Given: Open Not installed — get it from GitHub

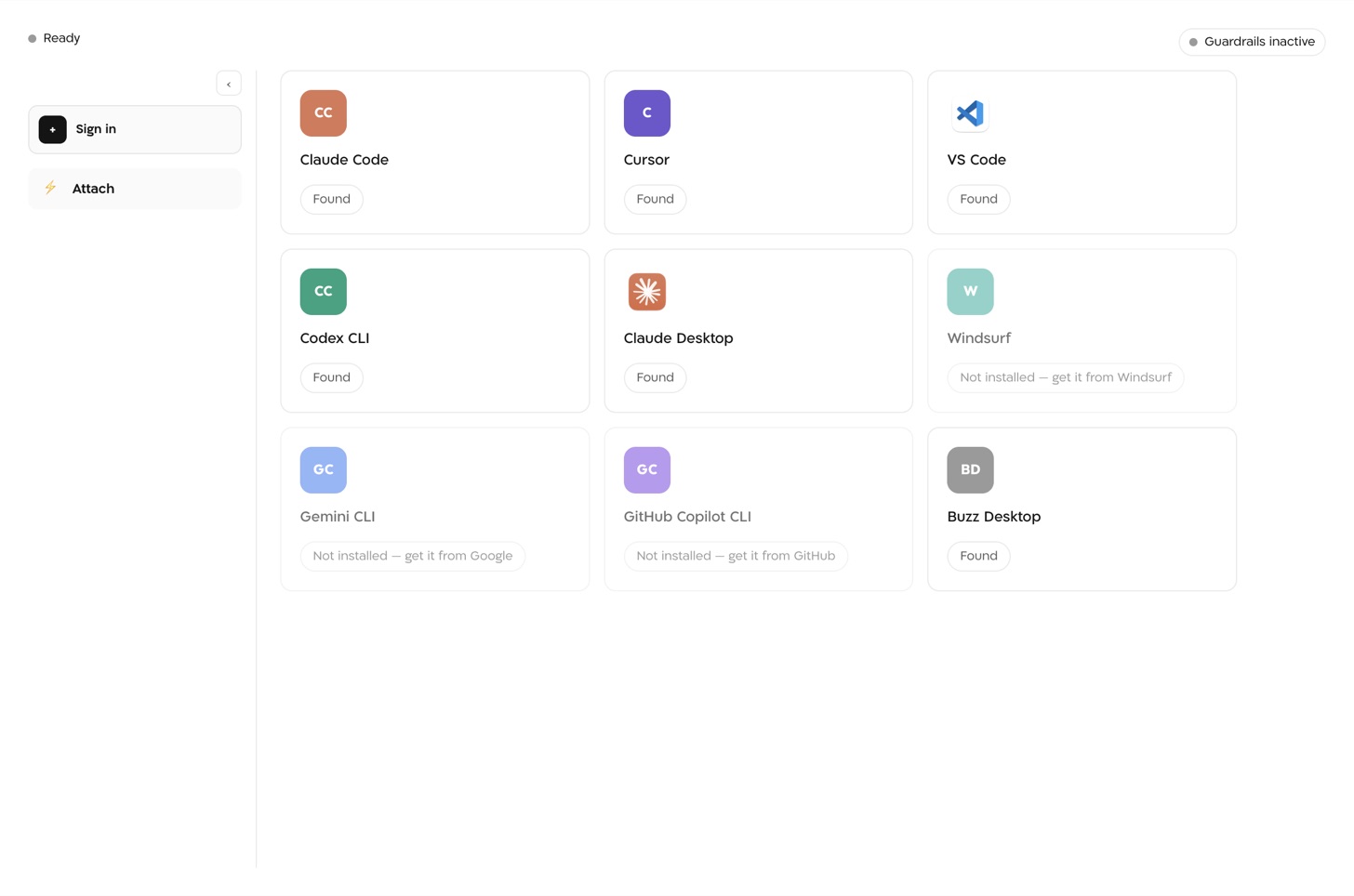Looking at the screenshot, I should [736, 556].
